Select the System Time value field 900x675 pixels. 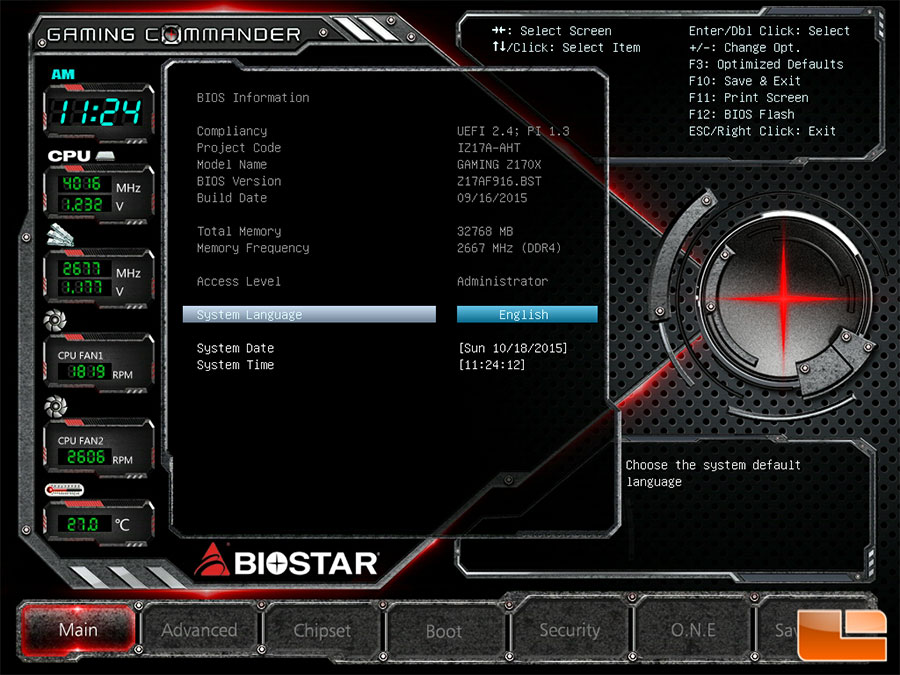[491, 364]
